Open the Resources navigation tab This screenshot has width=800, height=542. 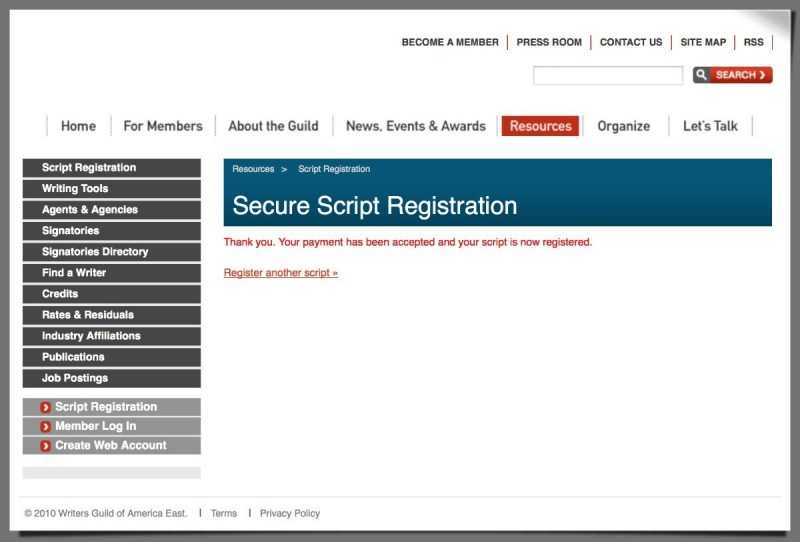[x=540, y=126]
